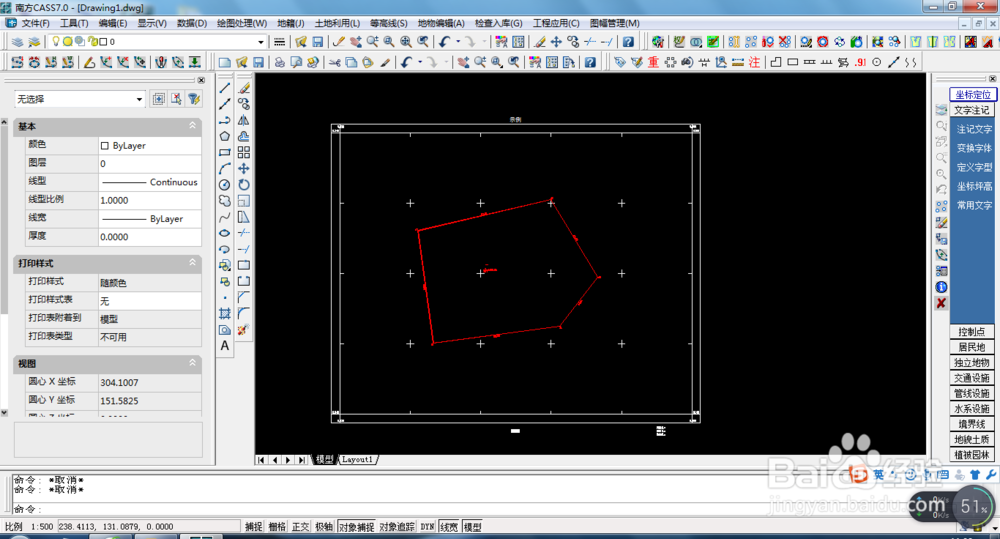Image resolution: width=1000 pixels, height=539 pixels.
Task: Click the 控制点 panel button
Action: click(971, 332)
